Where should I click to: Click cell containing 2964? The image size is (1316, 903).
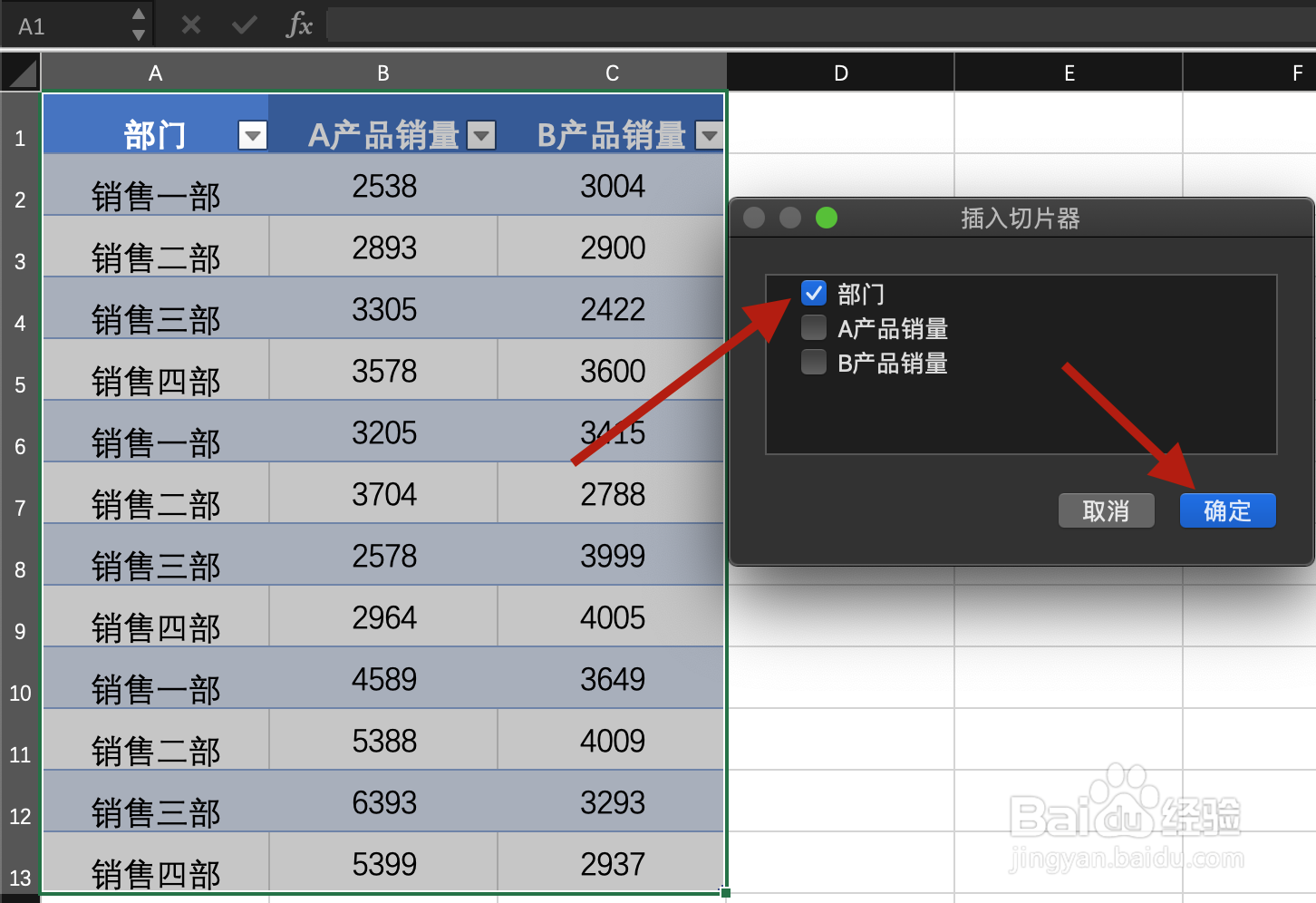(x=384, y=617)
